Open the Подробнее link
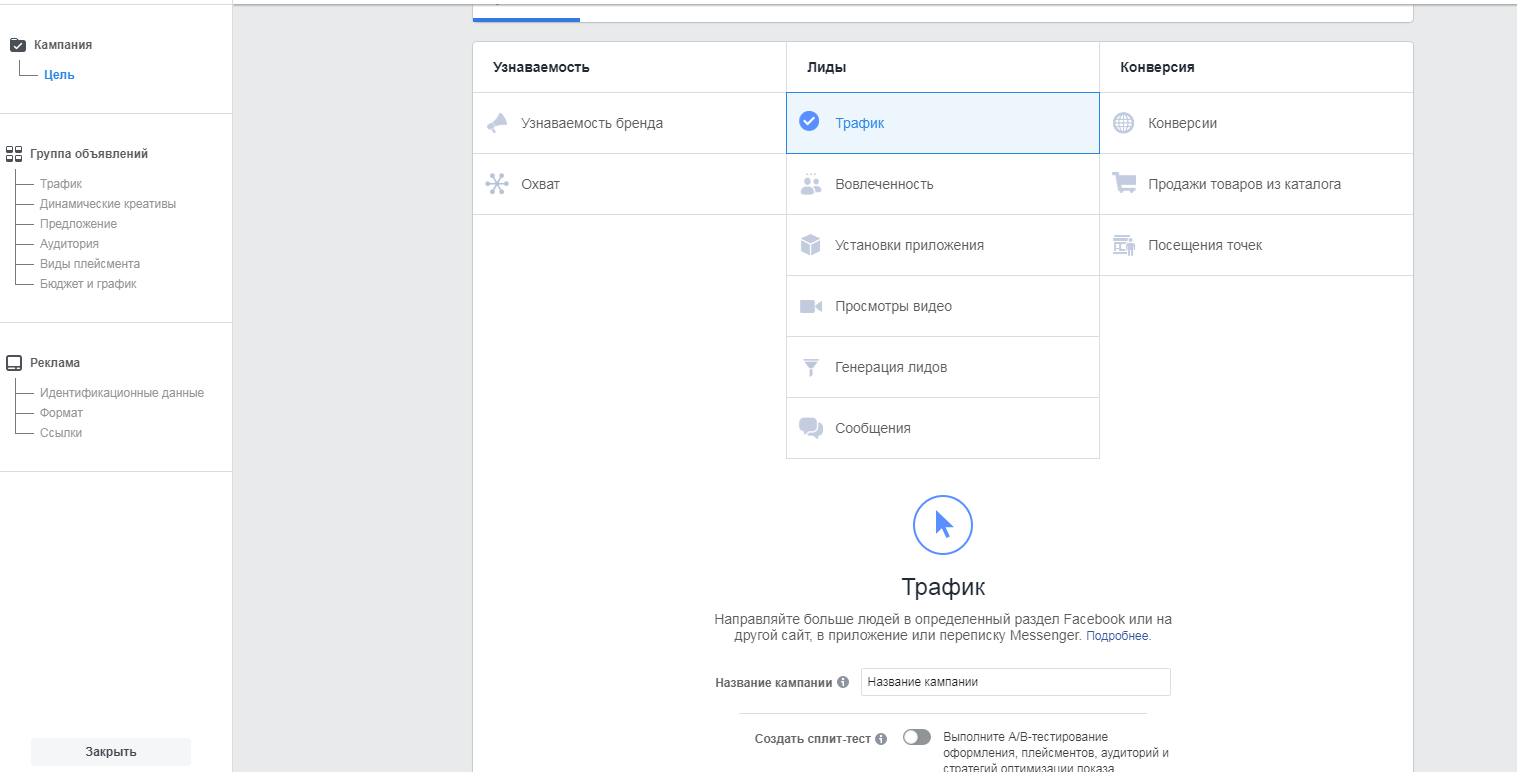Screen dimensions: 1517x772 coord(1117,636)
